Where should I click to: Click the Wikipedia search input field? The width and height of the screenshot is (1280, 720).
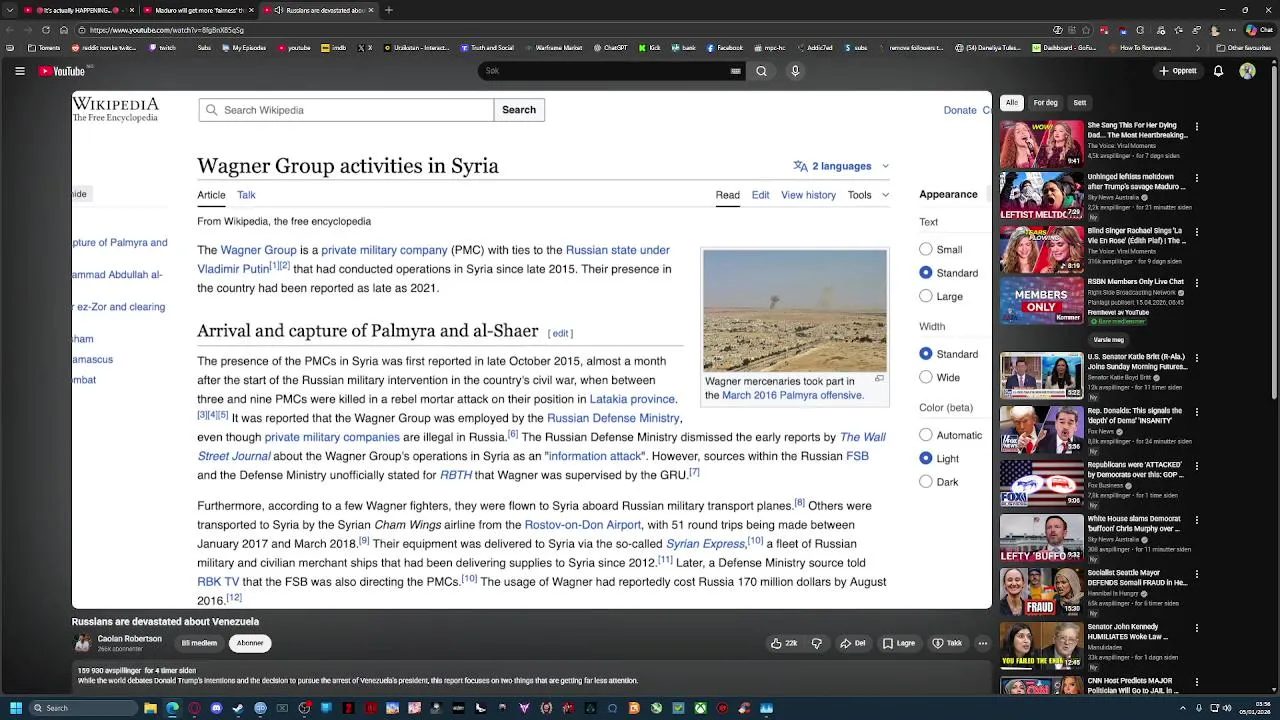click(346, 110)
